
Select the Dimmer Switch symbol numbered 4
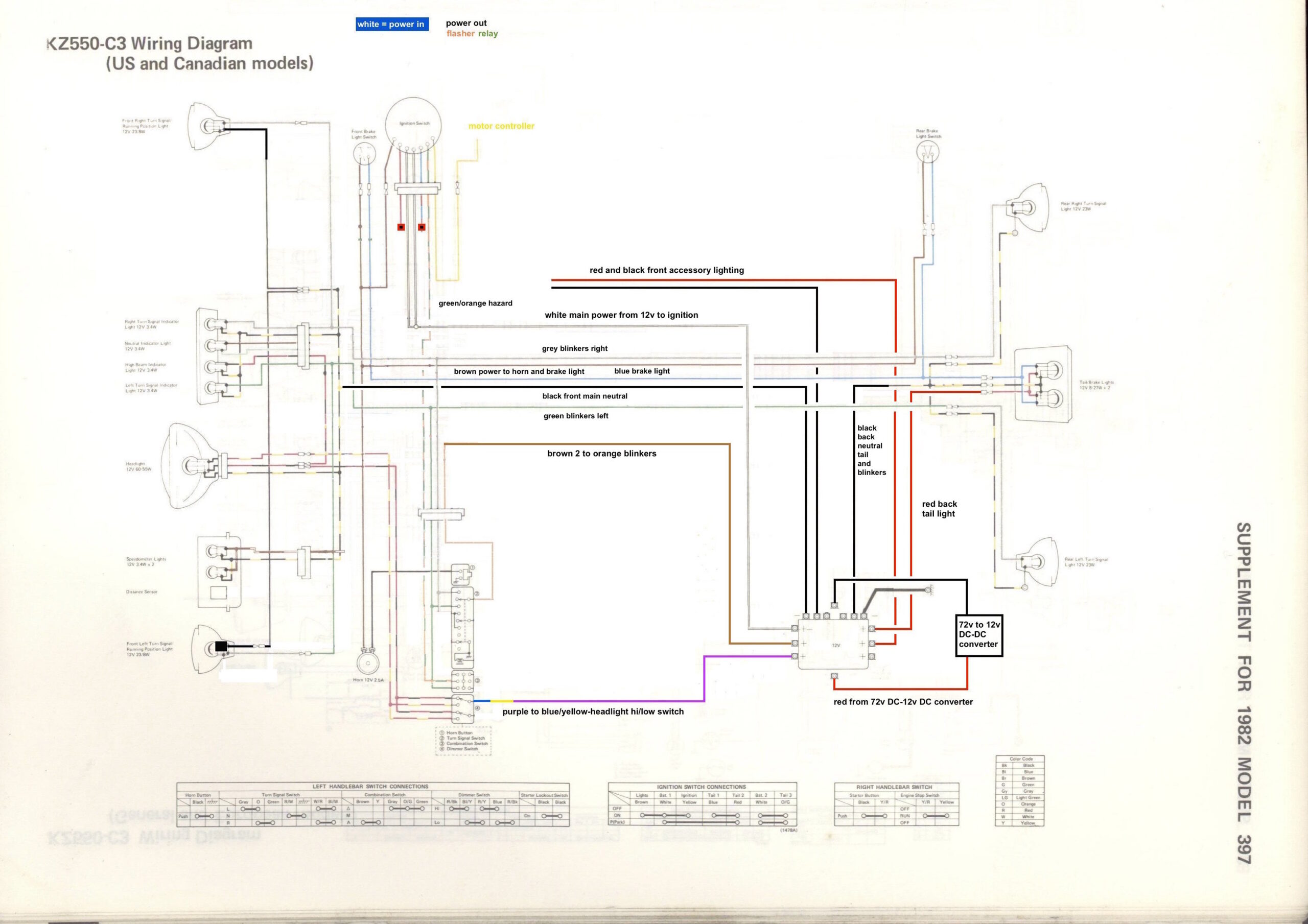click(x=462, y=710)
